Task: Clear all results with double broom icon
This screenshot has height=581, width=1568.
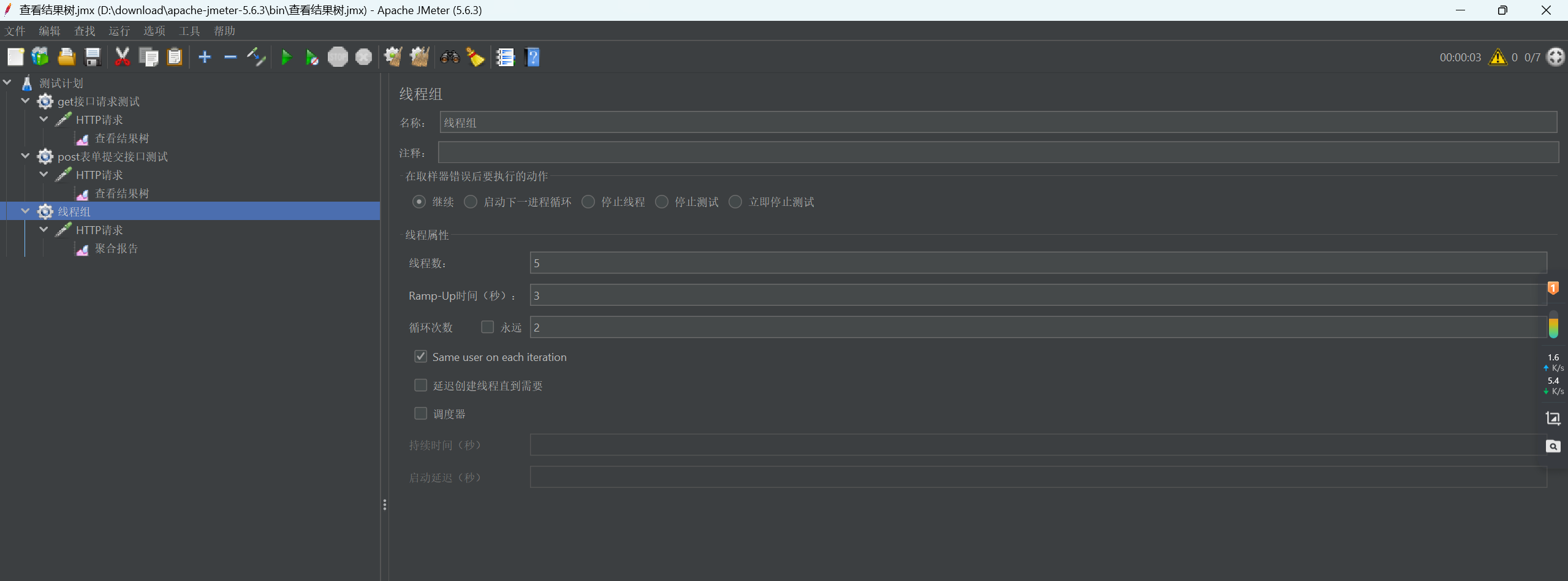Action: 420,57
